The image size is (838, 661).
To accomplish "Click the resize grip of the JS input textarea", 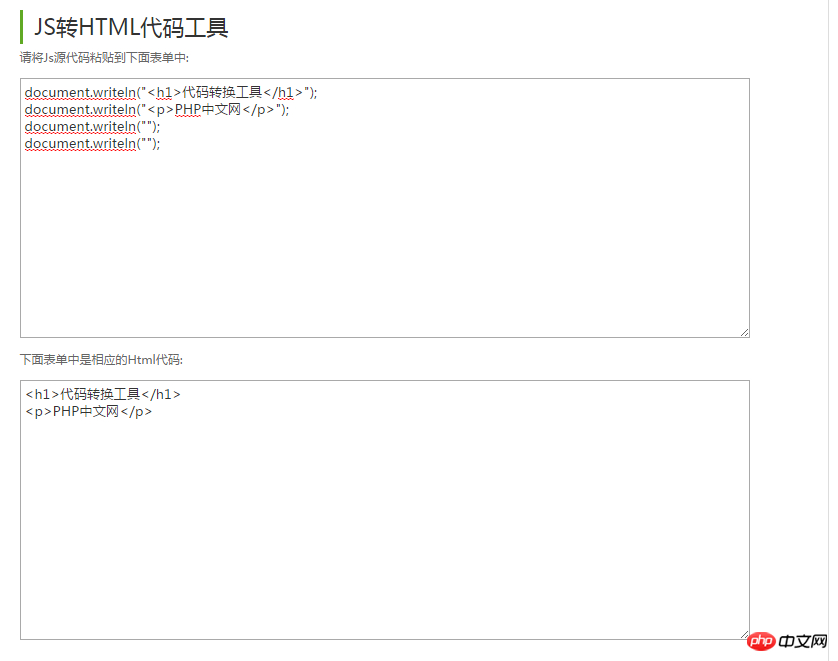I will click(x=744, y=330).
